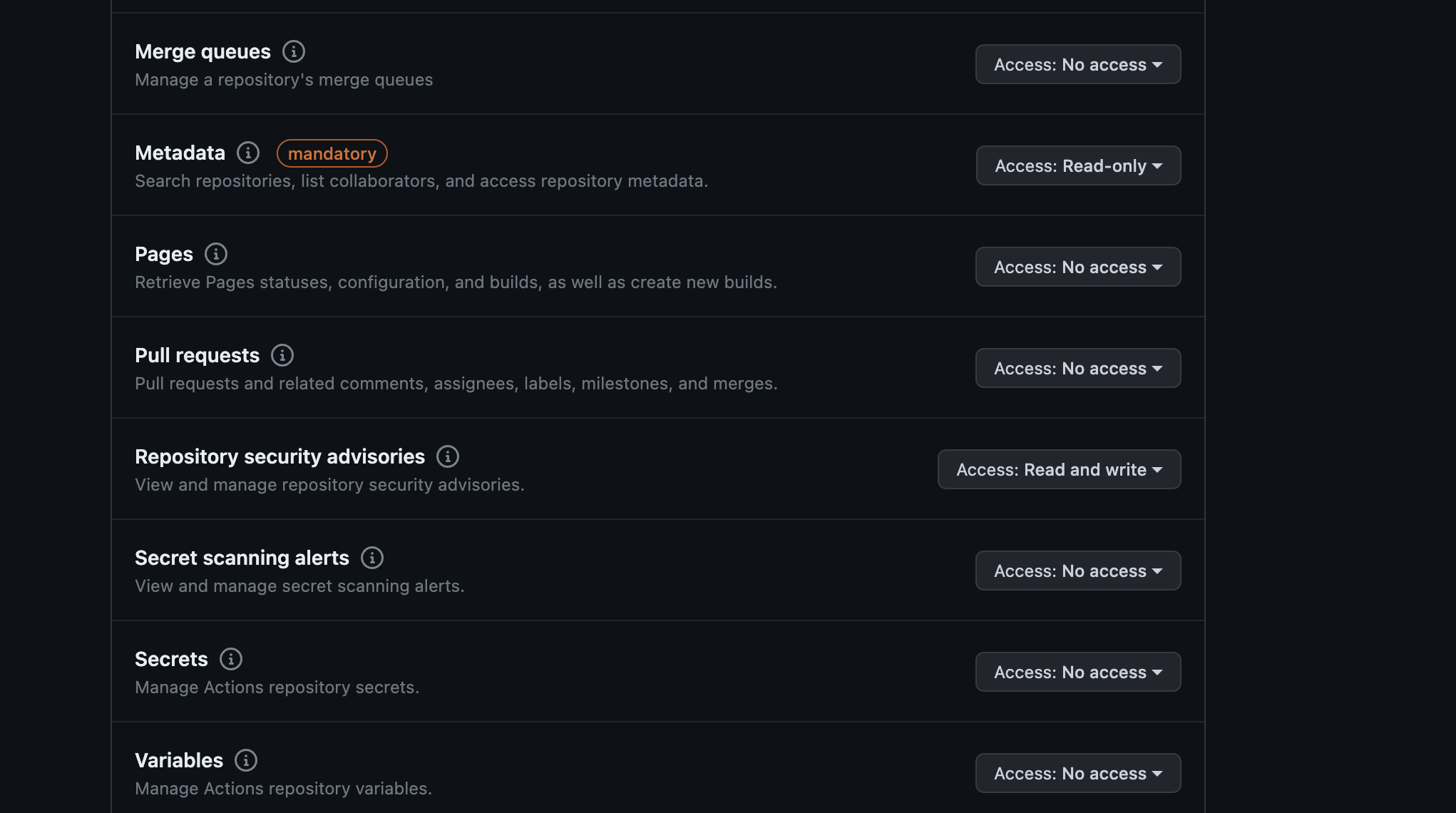Open the Pull requests access dropdown
This screenshot has width=1456, height=813.
click(1077, 368)
